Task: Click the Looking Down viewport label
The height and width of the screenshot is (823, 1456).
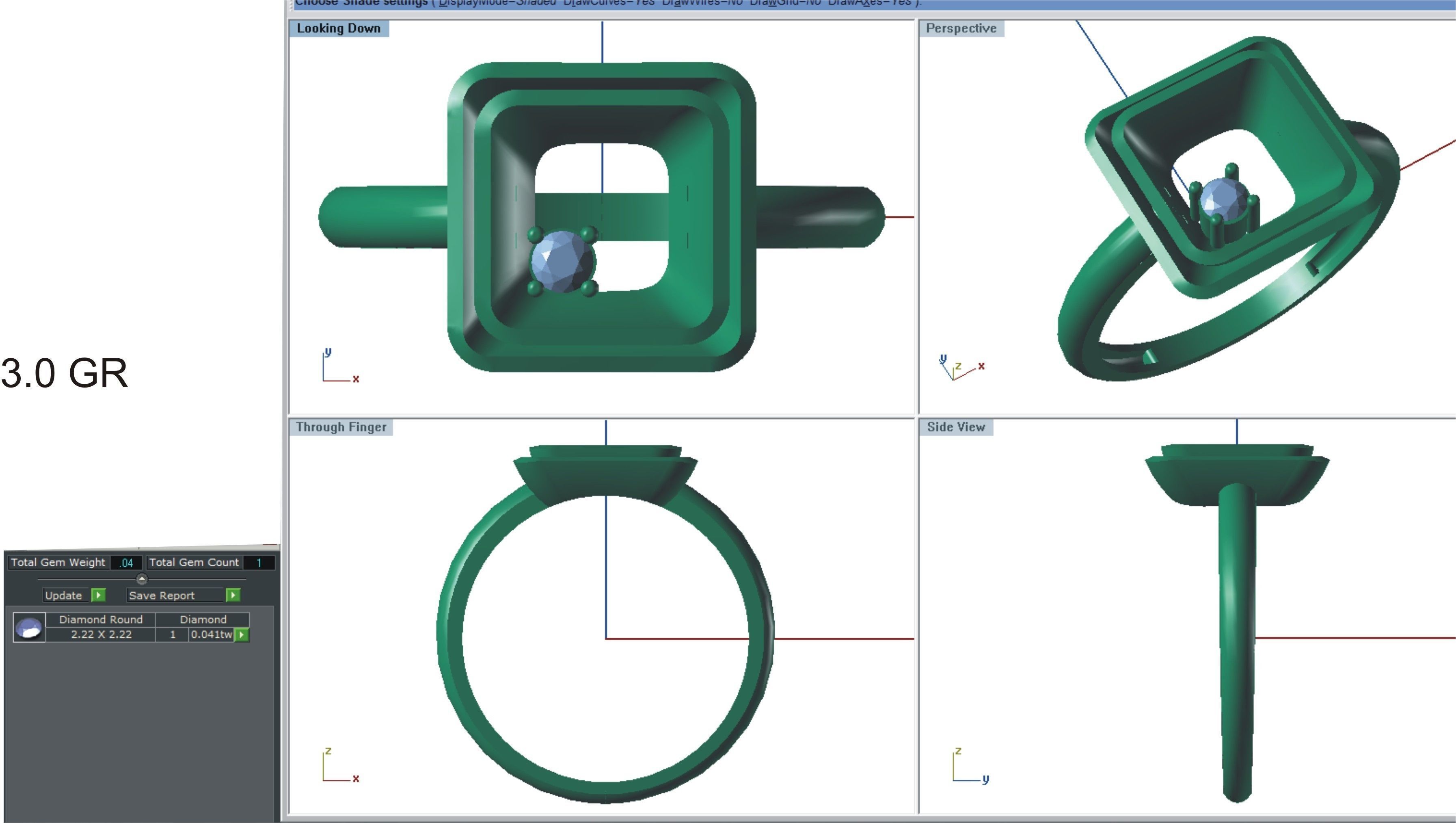Action: pos(339,28)
